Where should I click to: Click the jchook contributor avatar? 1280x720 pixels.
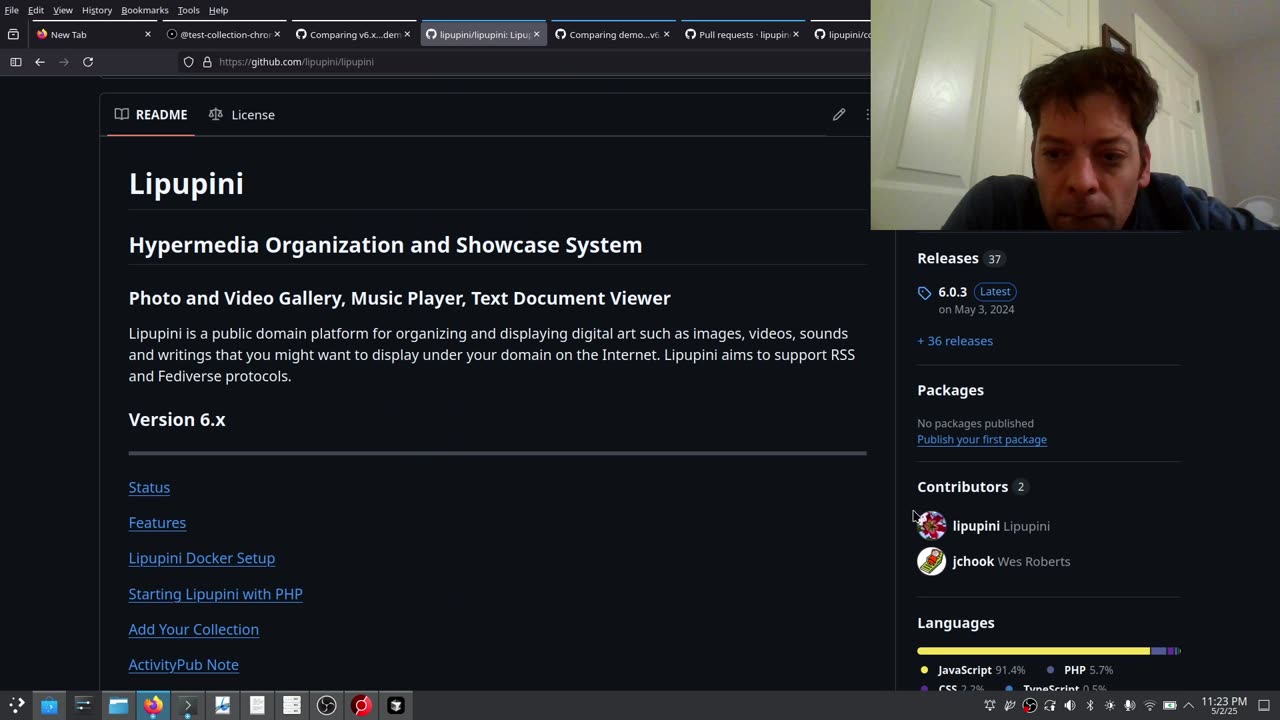click(x=931, y=561)
